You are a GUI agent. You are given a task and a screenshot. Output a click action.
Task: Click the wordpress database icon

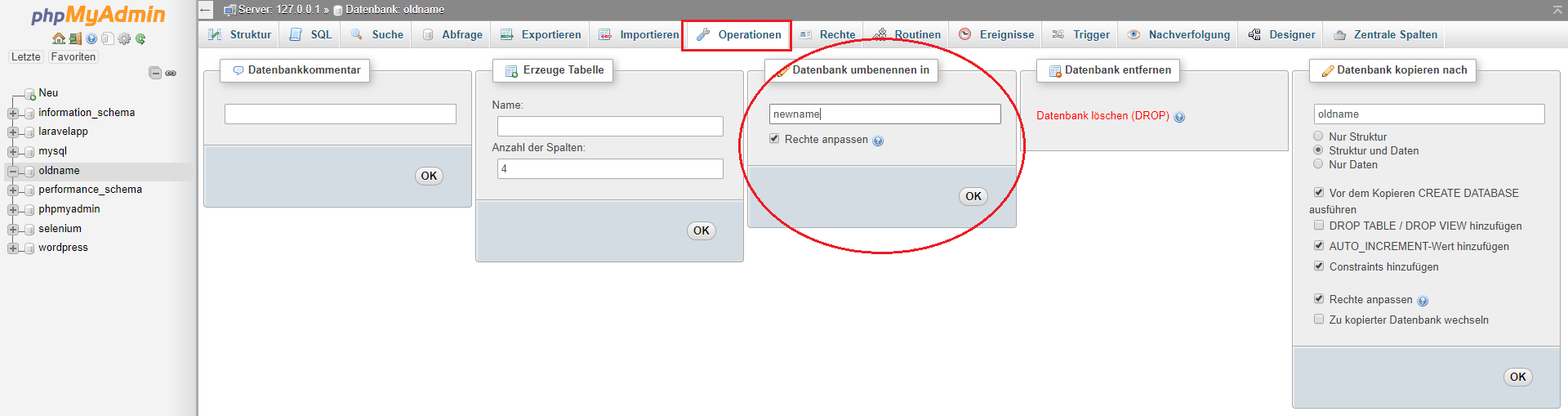29,248
